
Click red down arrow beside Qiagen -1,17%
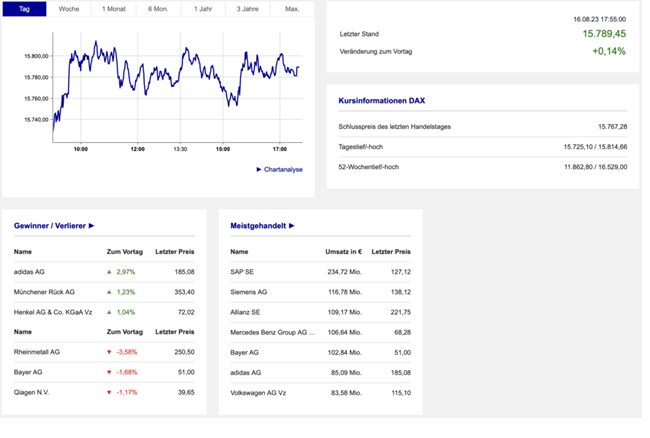pos(110,392)
